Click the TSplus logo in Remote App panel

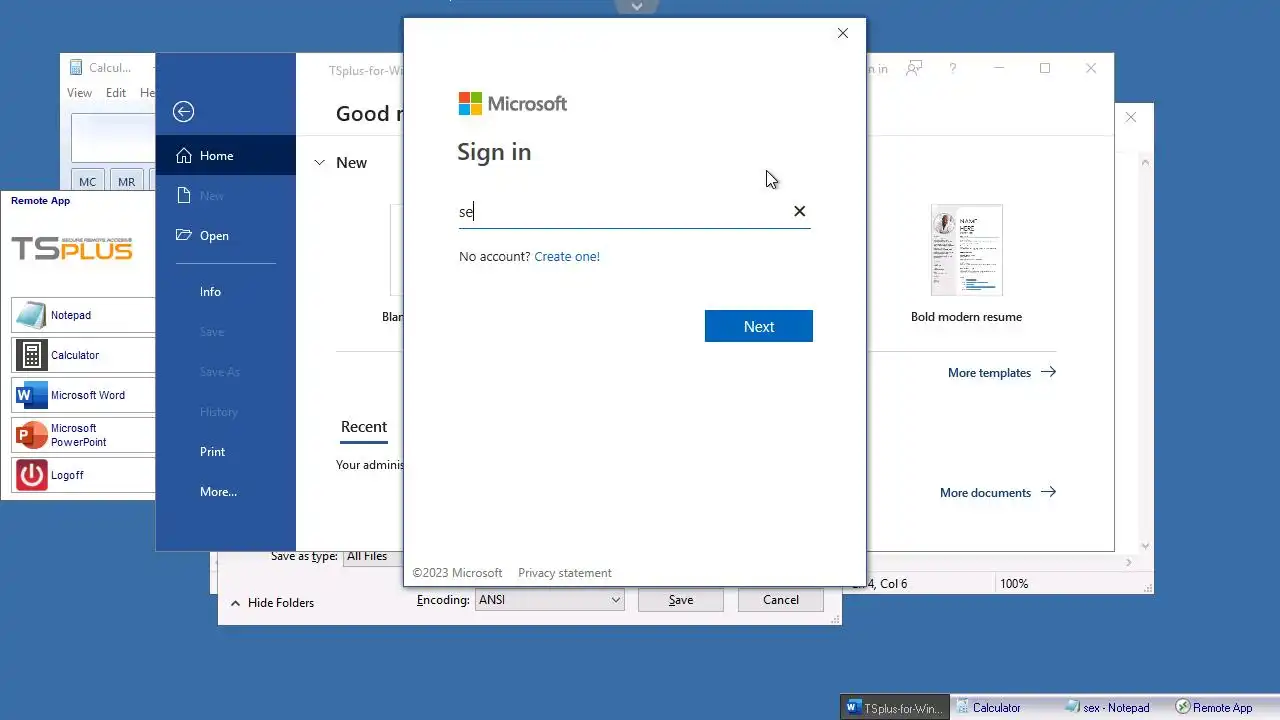click(71, 248)
